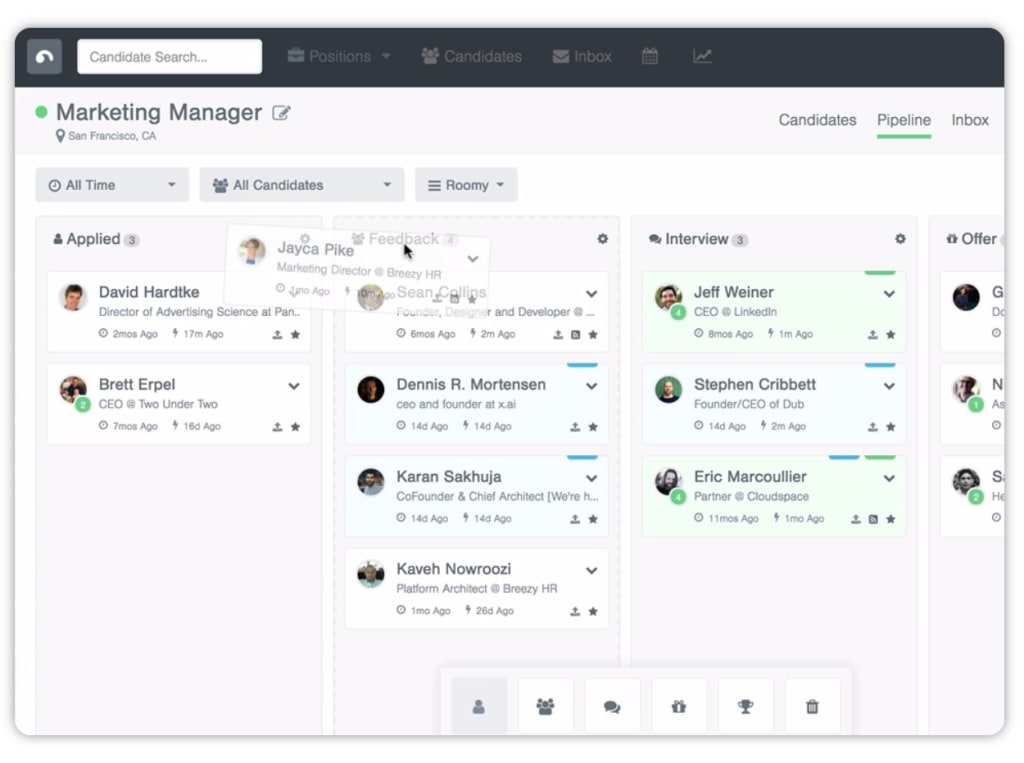Expand Kaveh Nowroozi's card chevron
Image resolution: width=1024 pixels, height=763 pixels.
(592, 570)
